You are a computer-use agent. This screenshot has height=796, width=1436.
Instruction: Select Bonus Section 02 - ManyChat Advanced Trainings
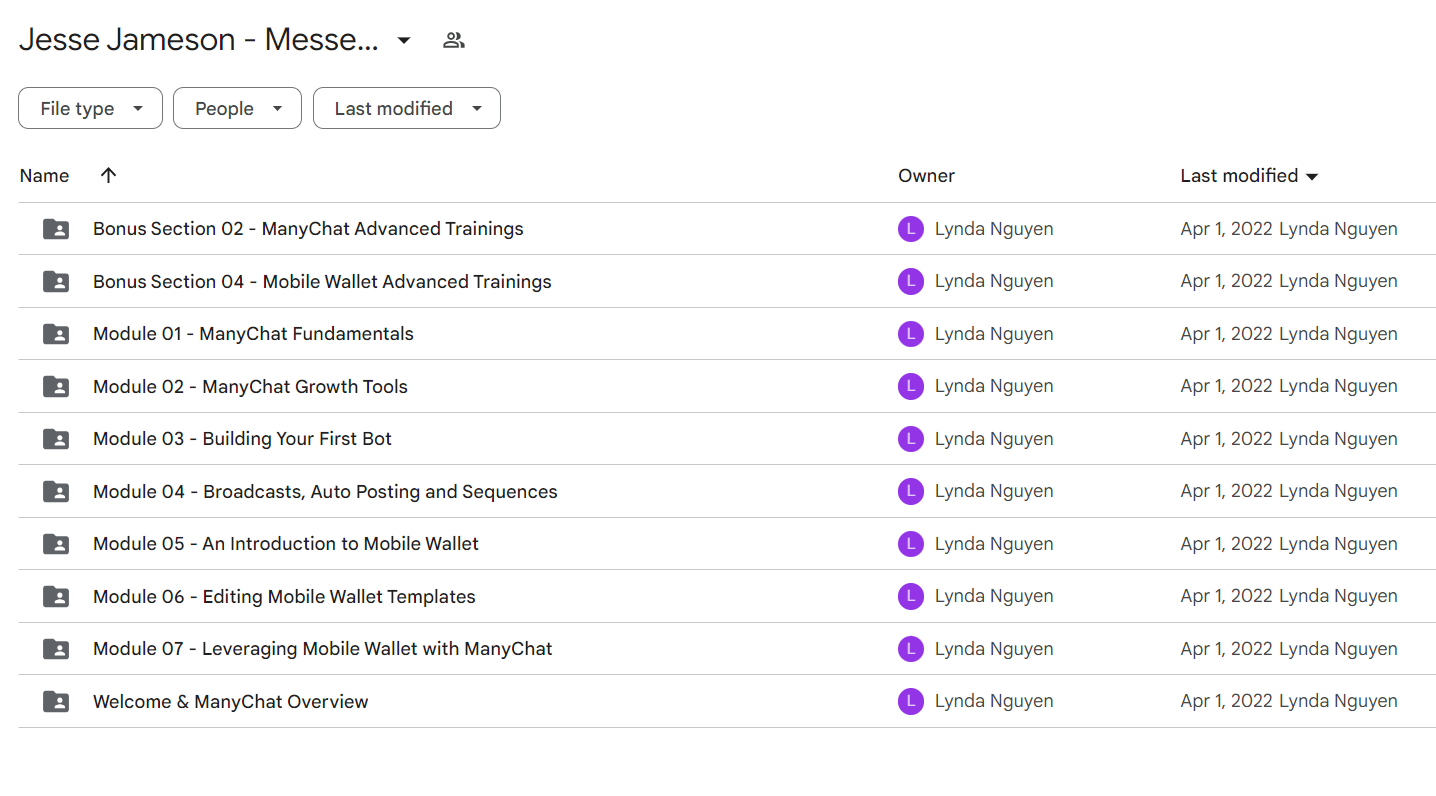[x=308, y=229]
